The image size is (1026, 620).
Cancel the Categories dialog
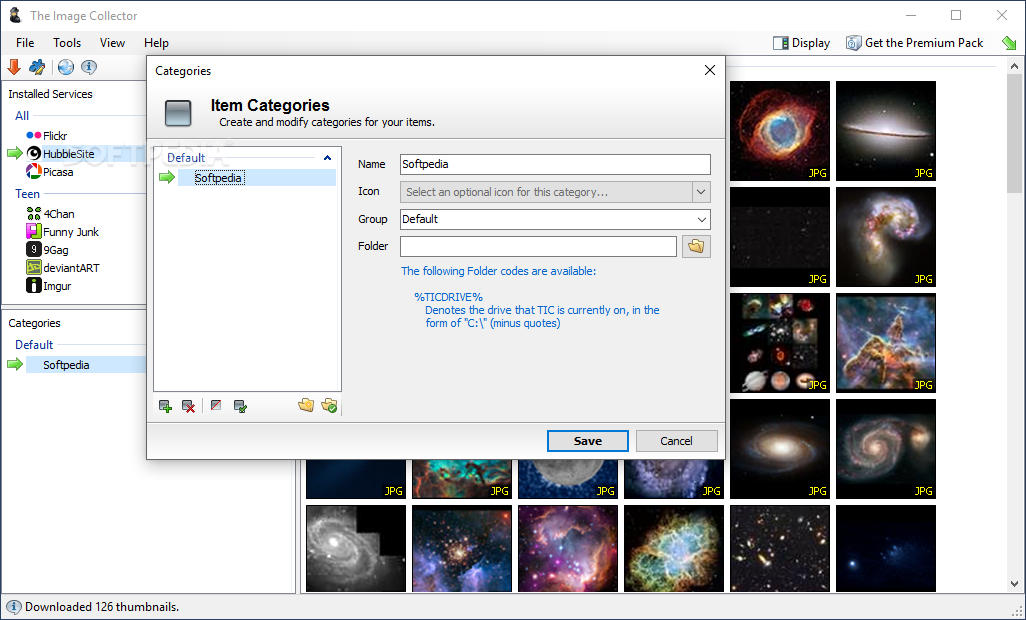[677, 441]
